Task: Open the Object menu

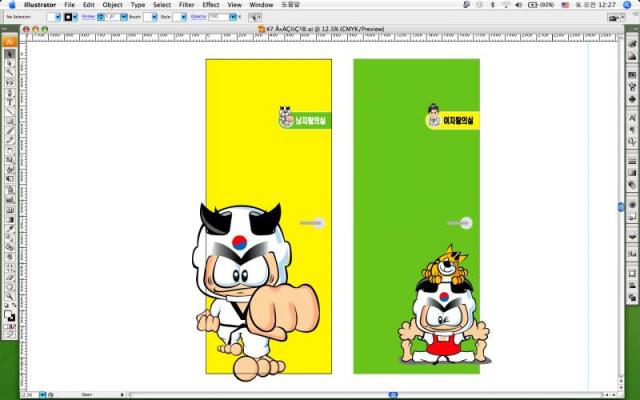Action: pyautogui.click(x=112, y=5)
